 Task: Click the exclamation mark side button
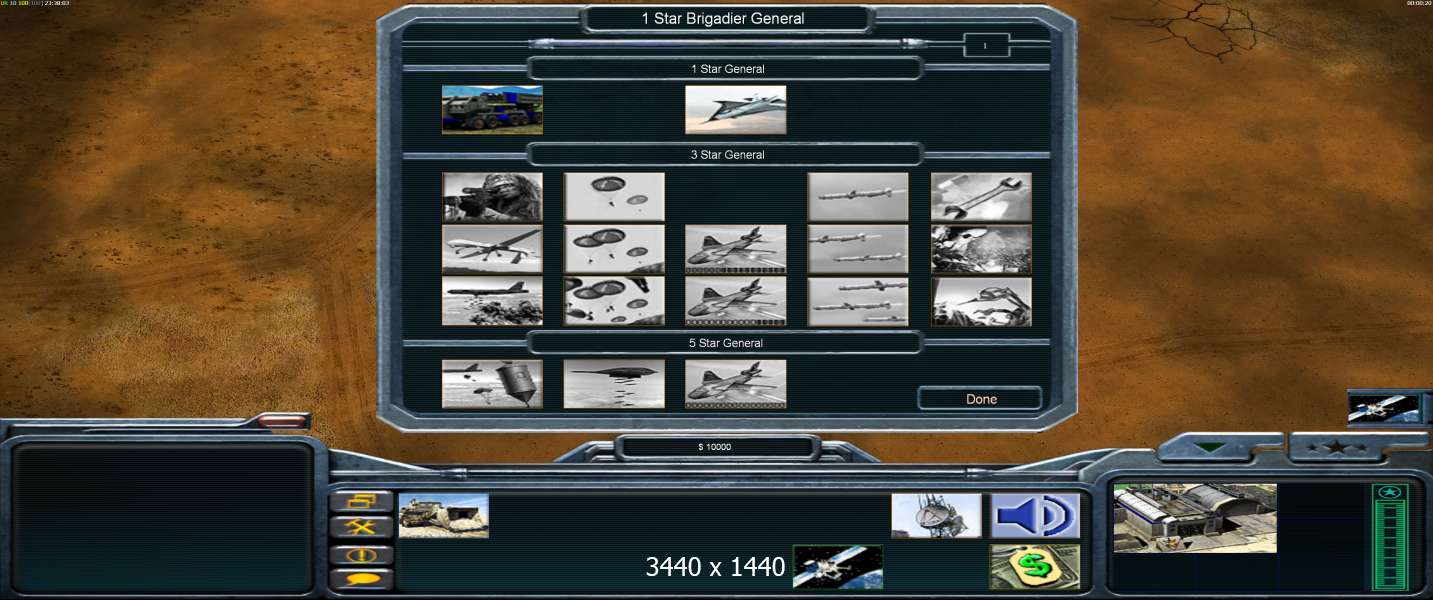(x=361, y=554)
